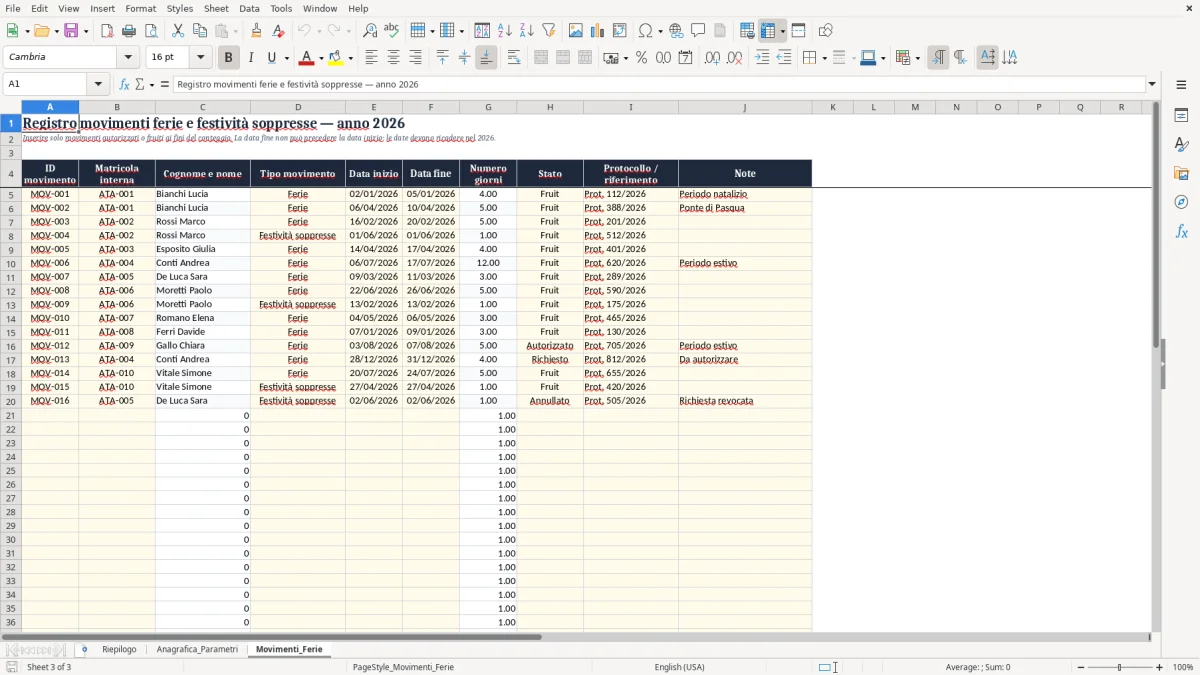
Task: Click the Cut scissors icon
Action: click(177, 31)
